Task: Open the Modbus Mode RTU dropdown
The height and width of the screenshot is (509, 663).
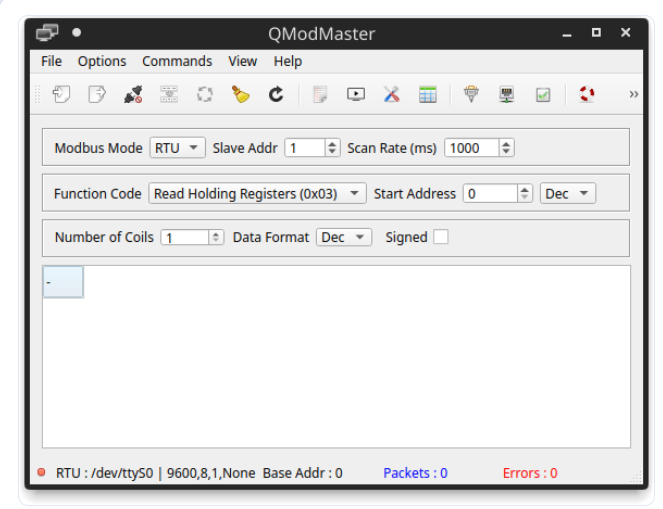Action: click(x=178, y=148)
